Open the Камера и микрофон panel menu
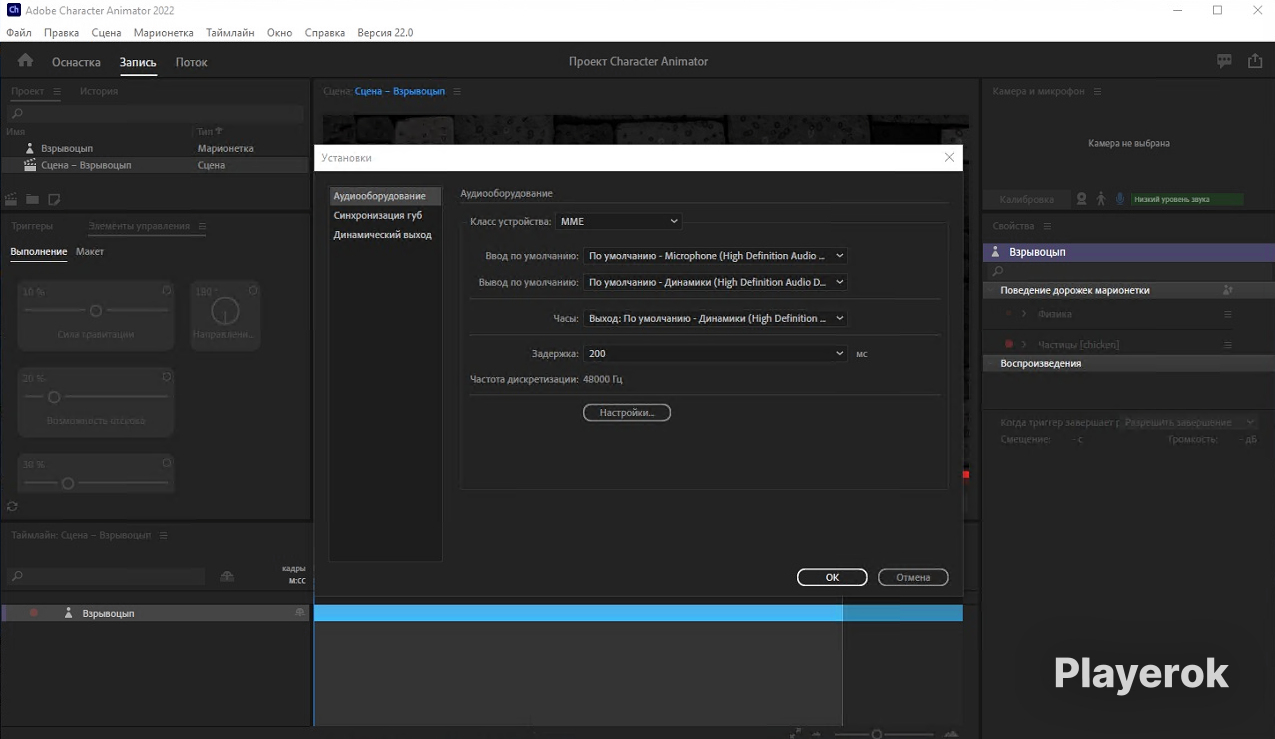 pyautogui.click(x=1097, y=92)
